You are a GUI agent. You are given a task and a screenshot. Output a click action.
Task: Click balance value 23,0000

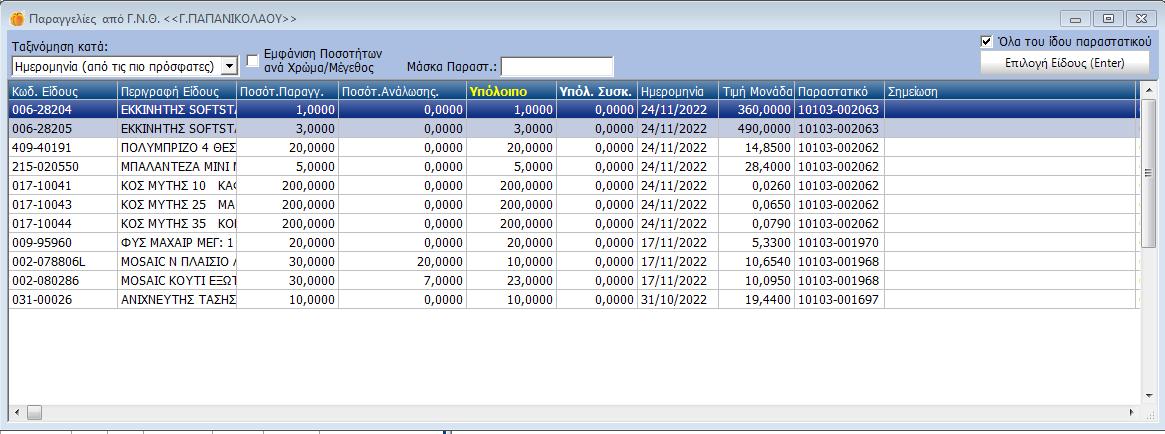pos(530,280)
